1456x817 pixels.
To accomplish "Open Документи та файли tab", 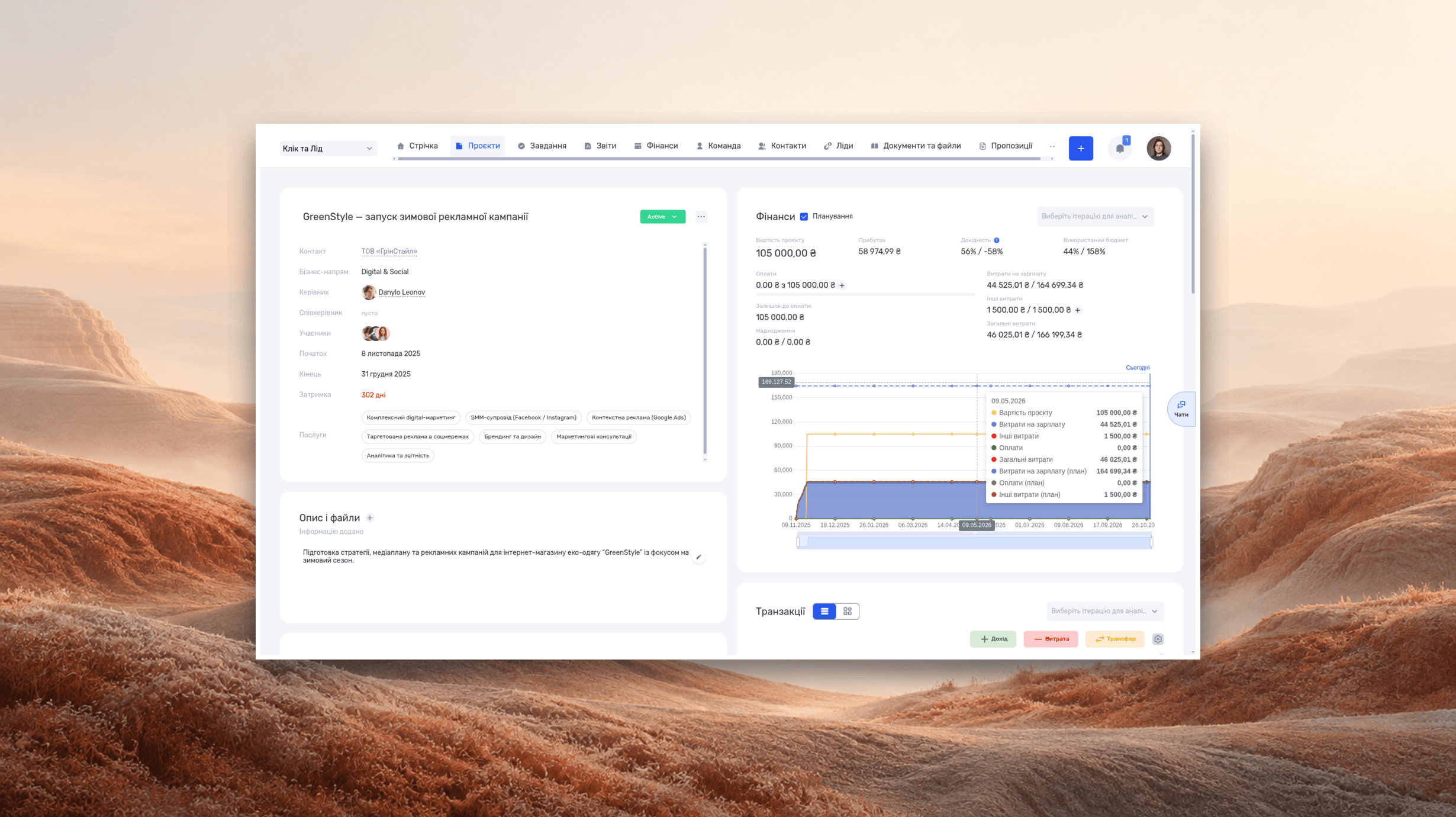I will (x=916, y=146).
